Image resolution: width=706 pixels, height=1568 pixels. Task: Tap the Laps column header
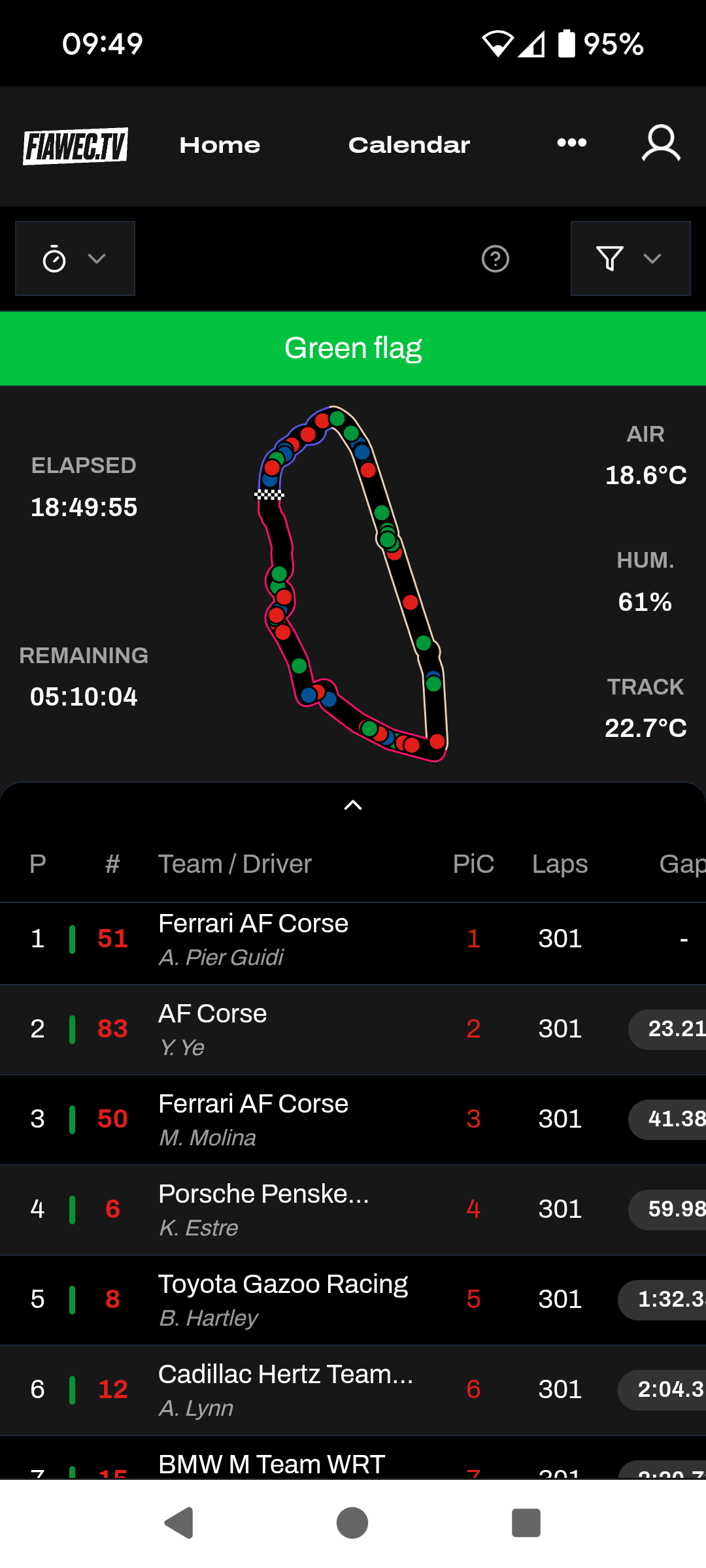(560, 864)
